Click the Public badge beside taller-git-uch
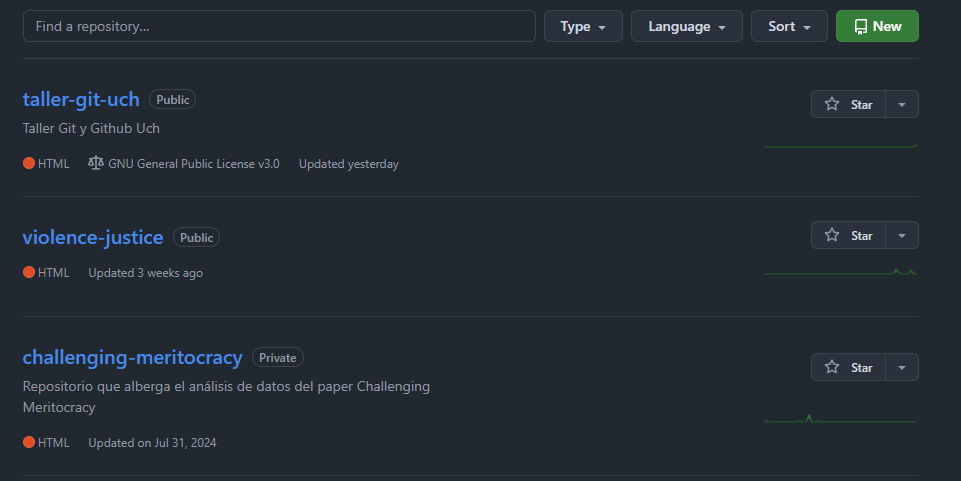The width and height of the screenshot is (961, 481). pyautogui.click(x=172, y=99)
